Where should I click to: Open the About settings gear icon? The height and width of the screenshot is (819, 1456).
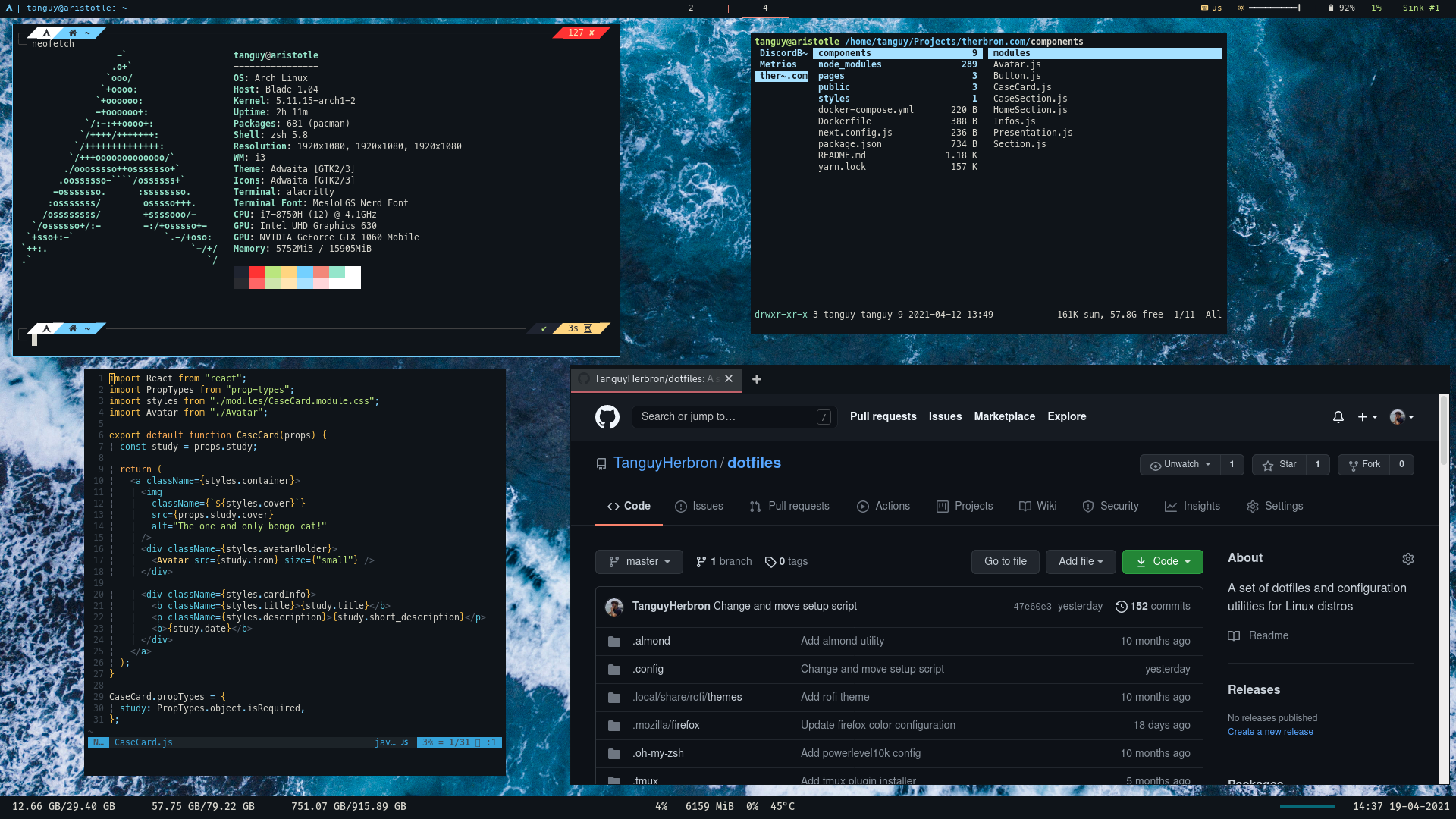click(x=1408, y=559)
